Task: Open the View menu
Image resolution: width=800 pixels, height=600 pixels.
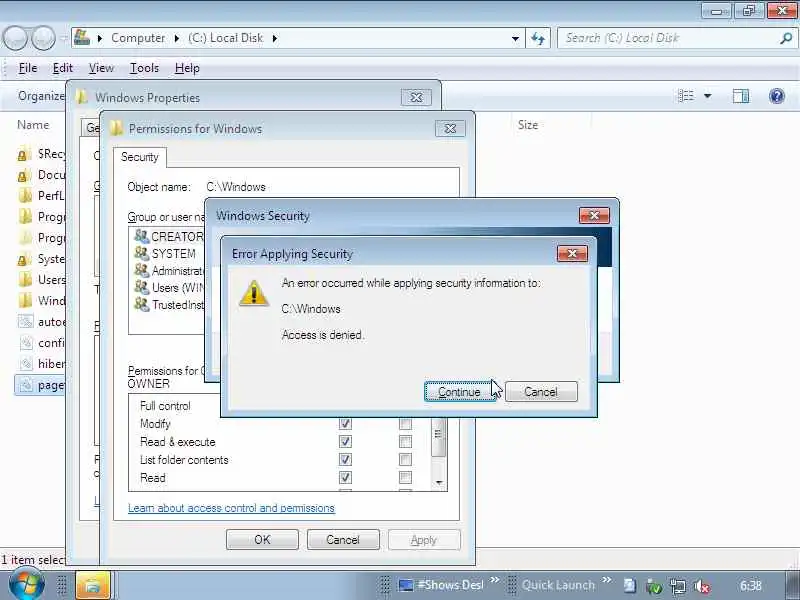Action: (x=101, y=68)
